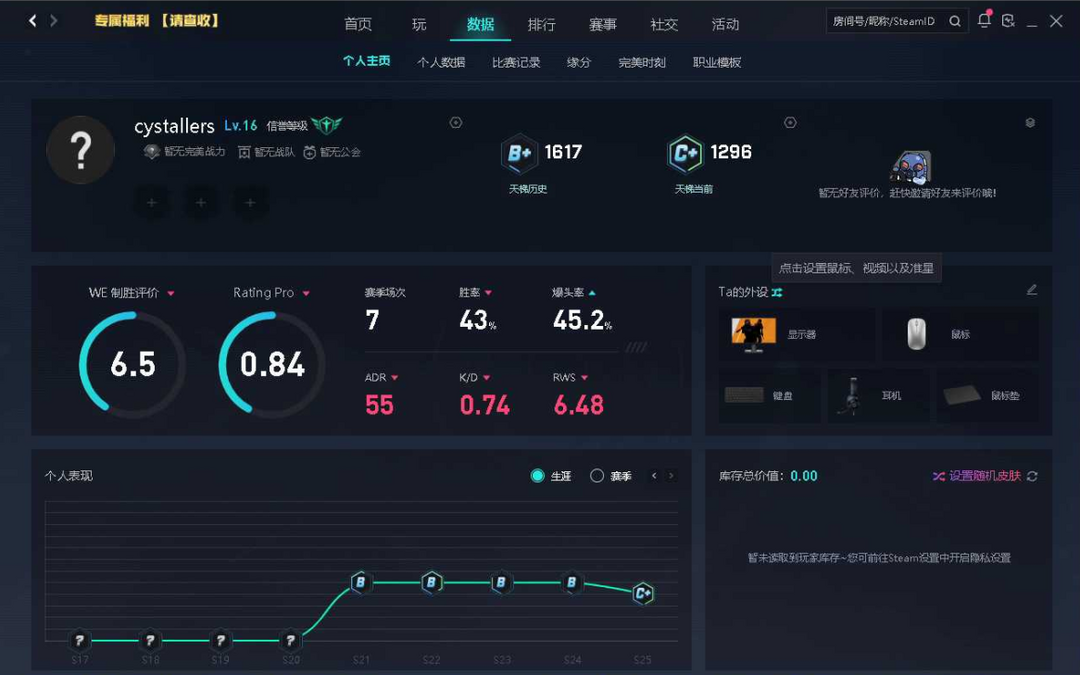Edit peripherals with the pencil icon
The height and width of the screenshot is (675, 1080).
[1032, 290]
